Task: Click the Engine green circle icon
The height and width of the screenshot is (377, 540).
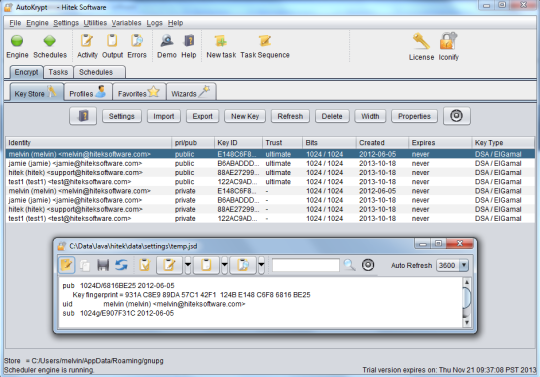Action: pyautogui.click(x=17, y=41)
